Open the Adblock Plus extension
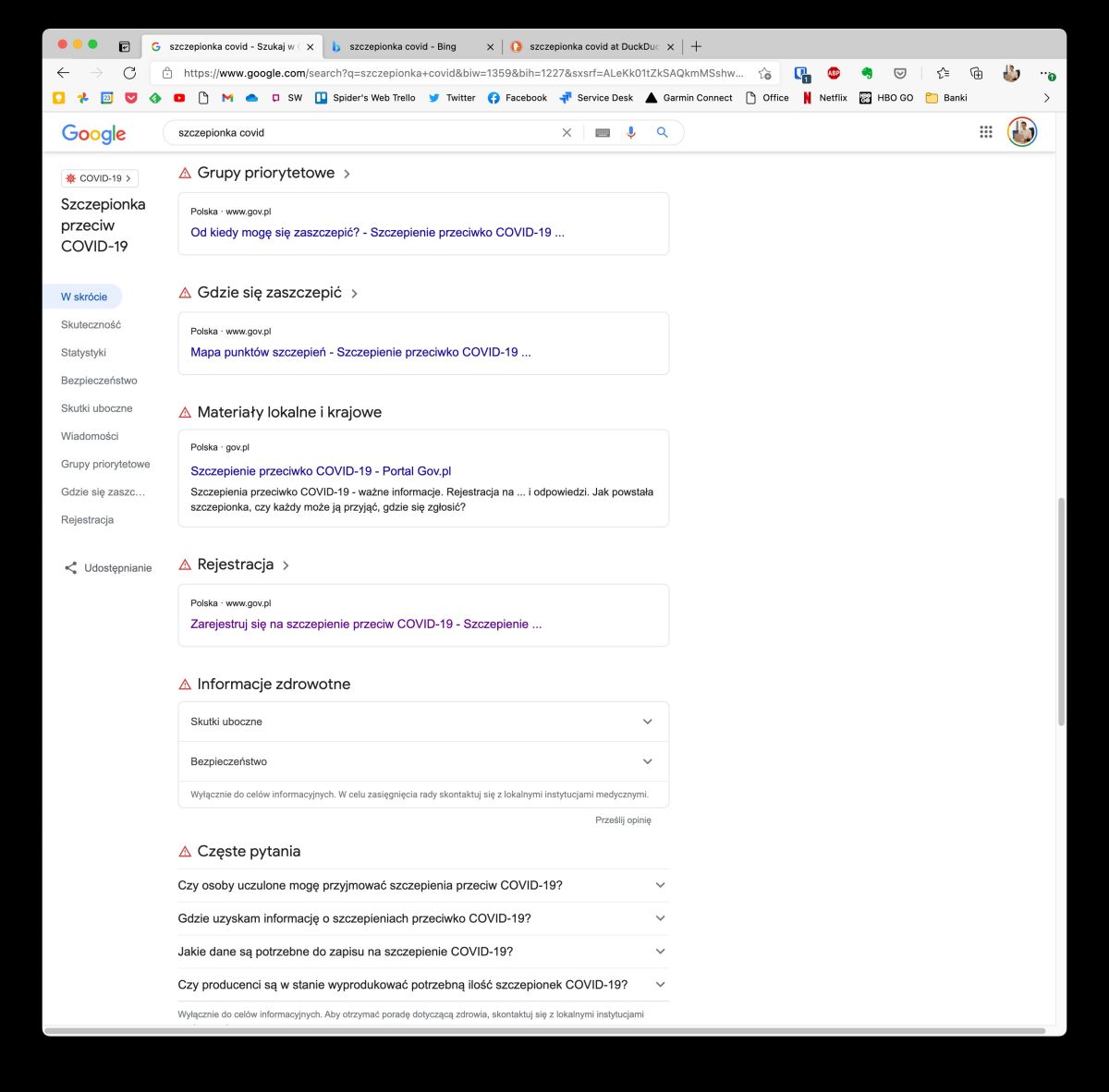 pos(834,73)
